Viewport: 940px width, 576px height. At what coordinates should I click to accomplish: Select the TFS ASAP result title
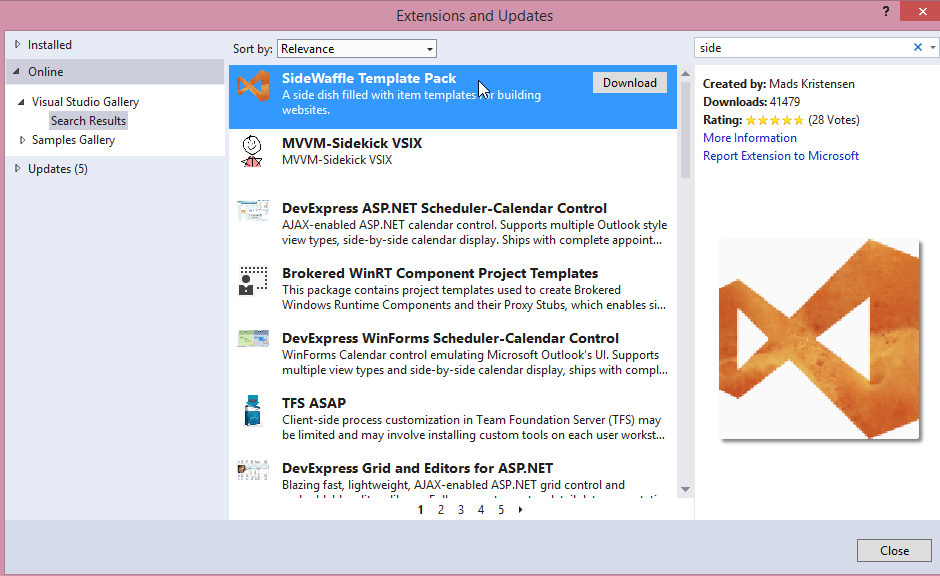click(x=314, y=403)
